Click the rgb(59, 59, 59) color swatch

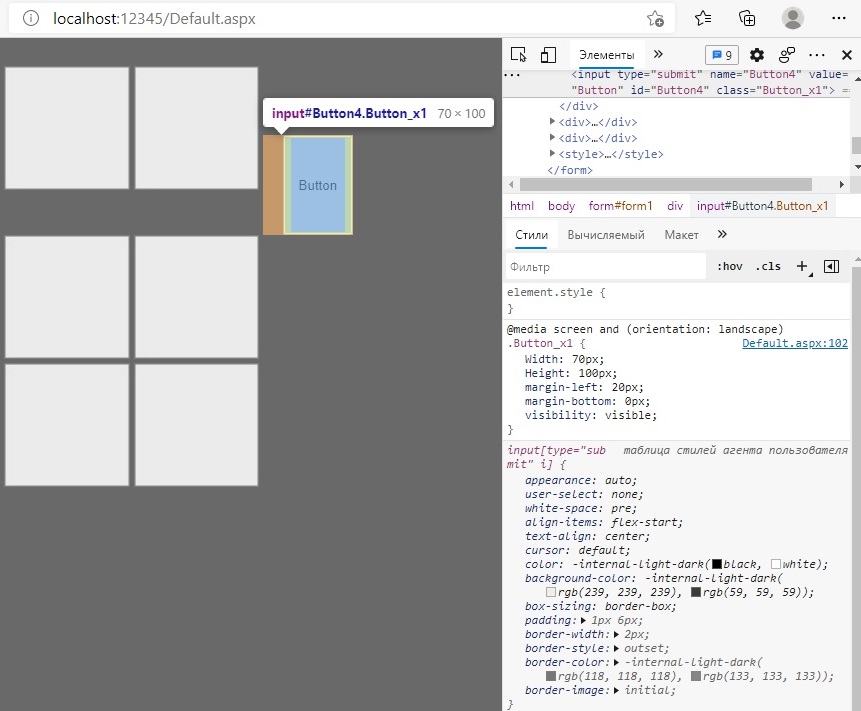[696, 592]
